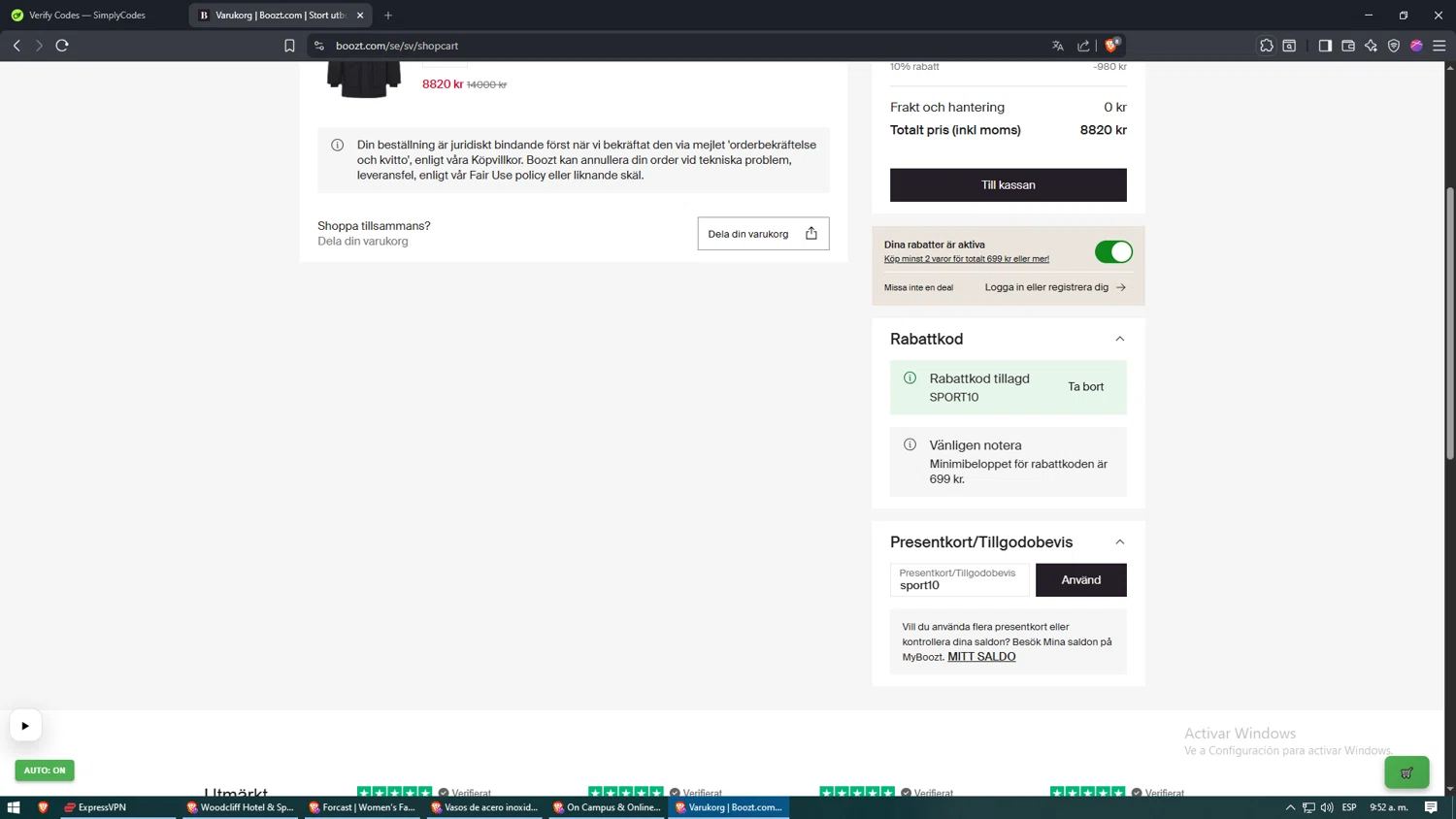
Task: Click the share icon in Dela din varukorg
Action: pos(811,234)
